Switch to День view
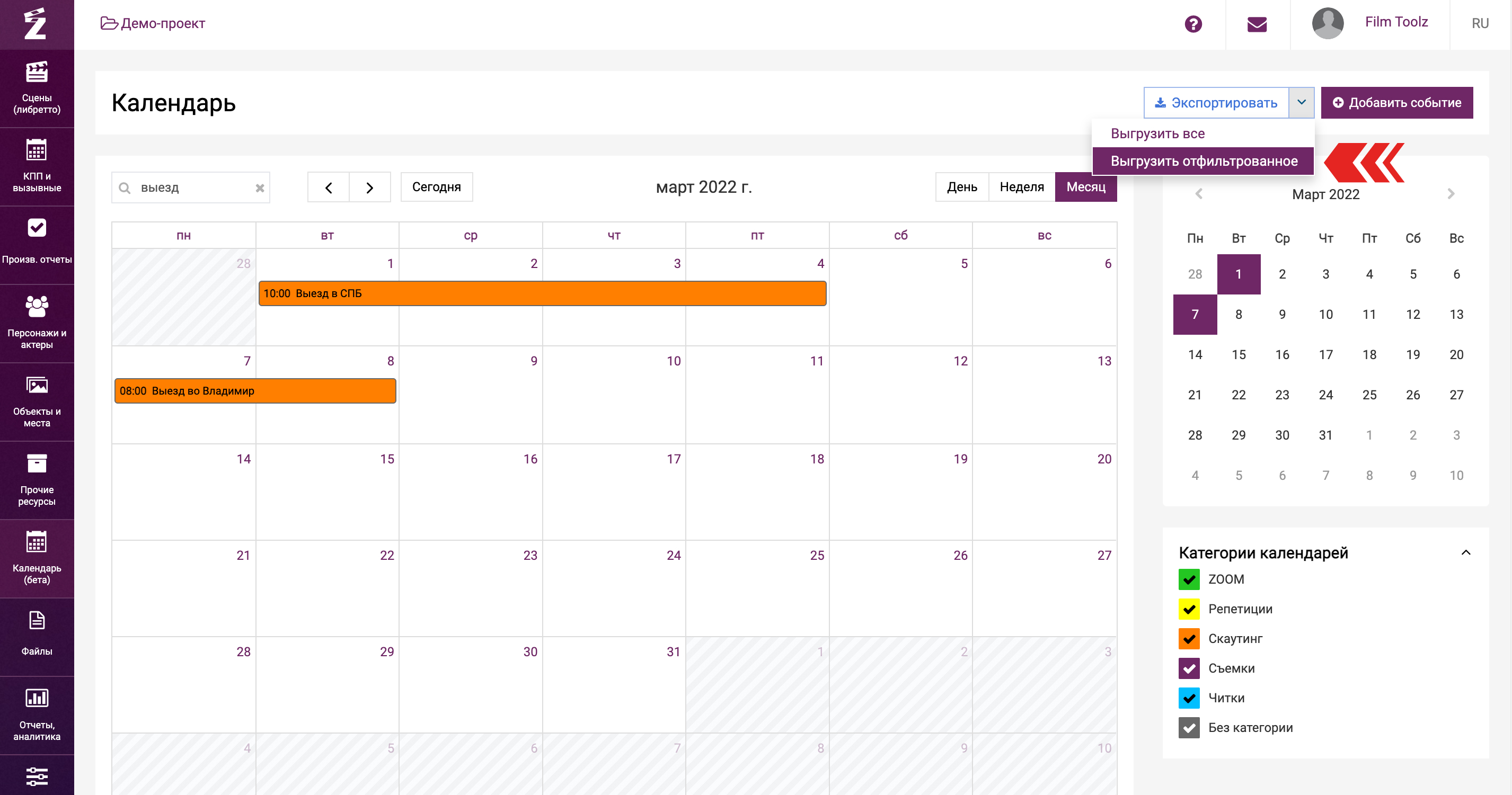The width and height of the screenshot is (1512, 795). tap(961, 187)
